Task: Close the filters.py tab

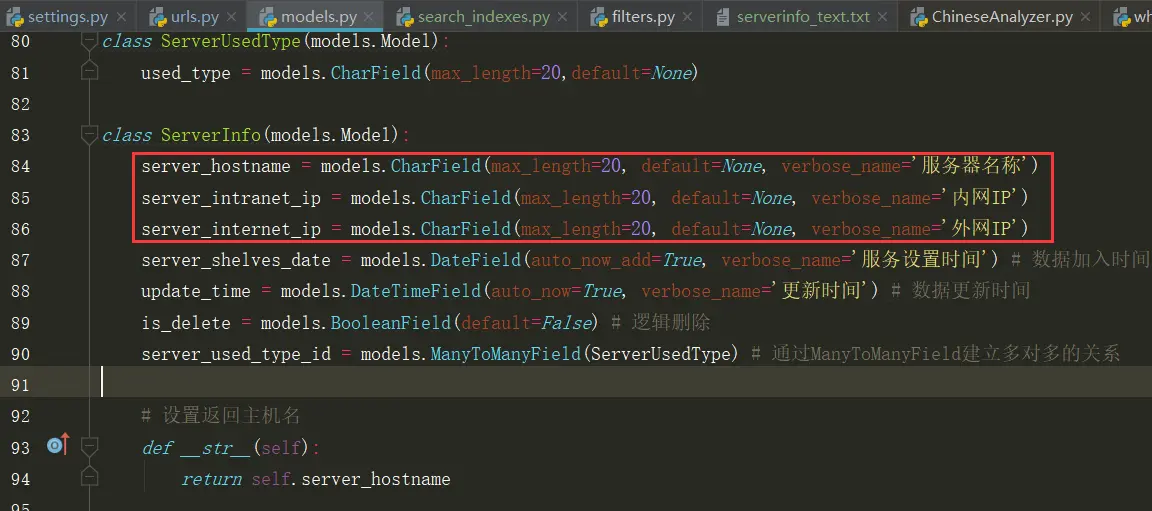Action: [688, 16]
